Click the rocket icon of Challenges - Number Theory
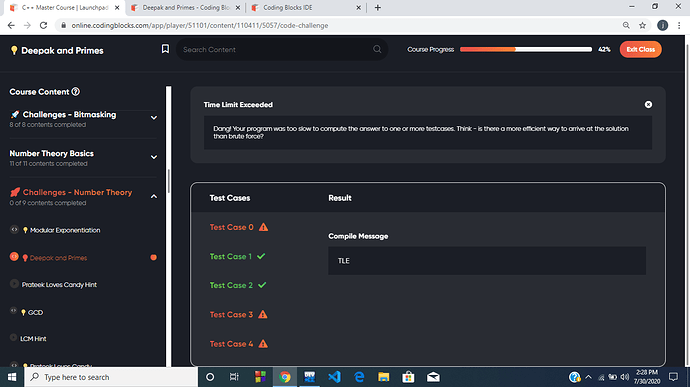 point(15,192)
